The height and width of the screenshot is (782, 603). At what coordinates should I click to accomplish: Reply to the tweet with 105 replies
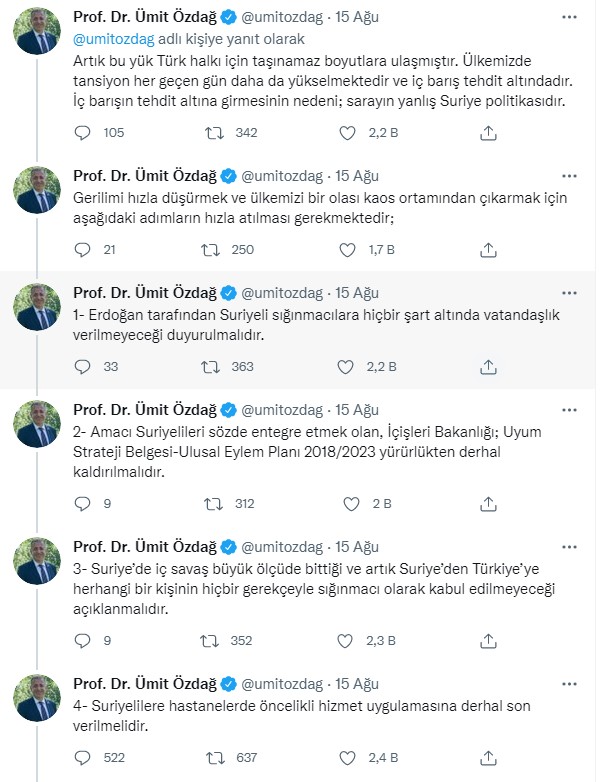coord(83,133)
